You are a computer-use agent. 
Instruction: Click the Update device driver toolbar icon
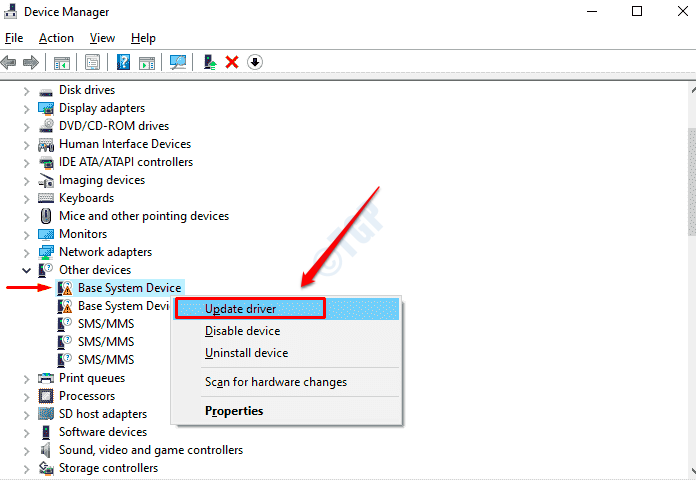(x=210, y=62)
